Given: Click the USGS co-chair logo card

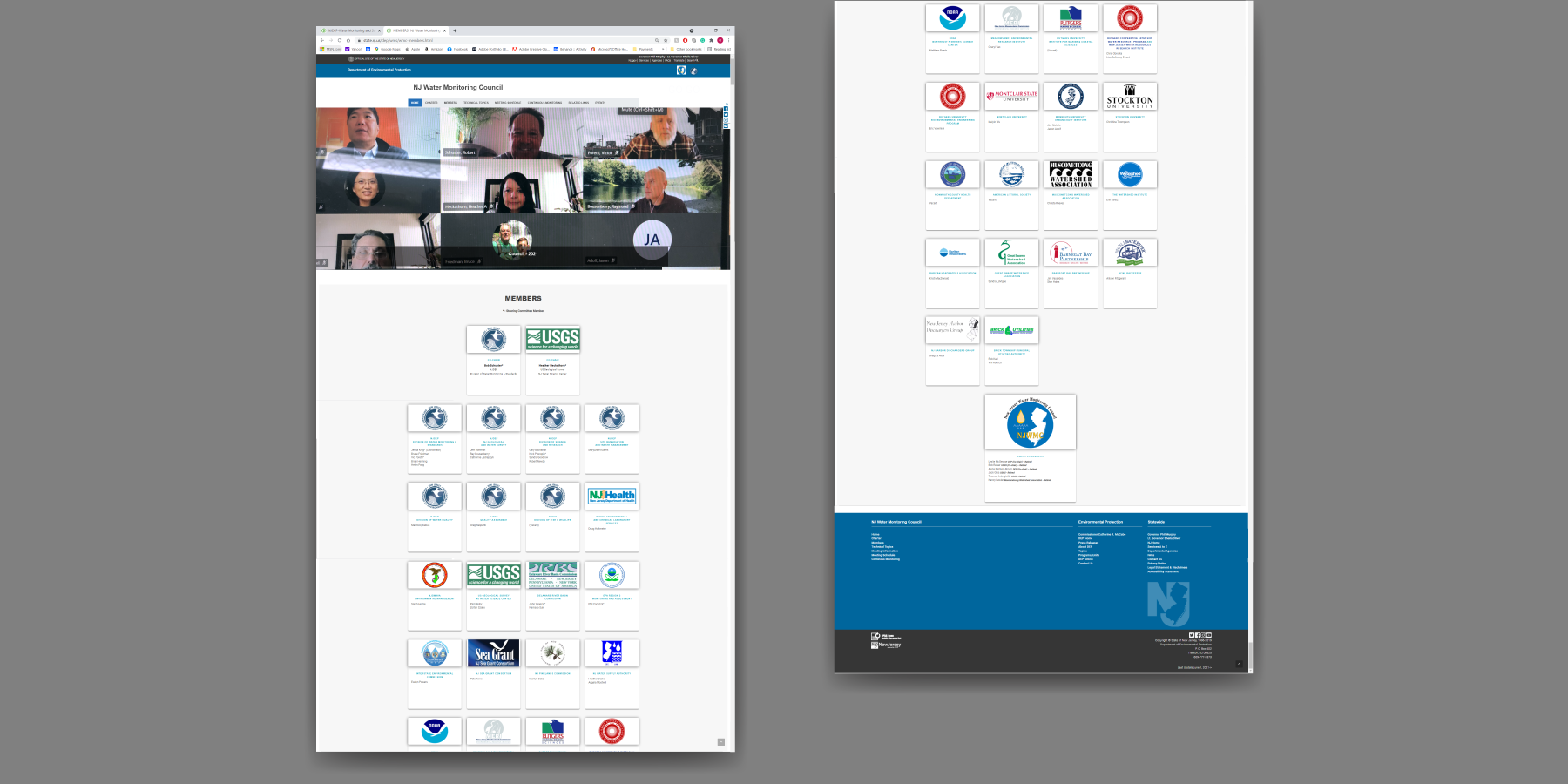Looking at the screenshot, I should click(x=552, y=339).
